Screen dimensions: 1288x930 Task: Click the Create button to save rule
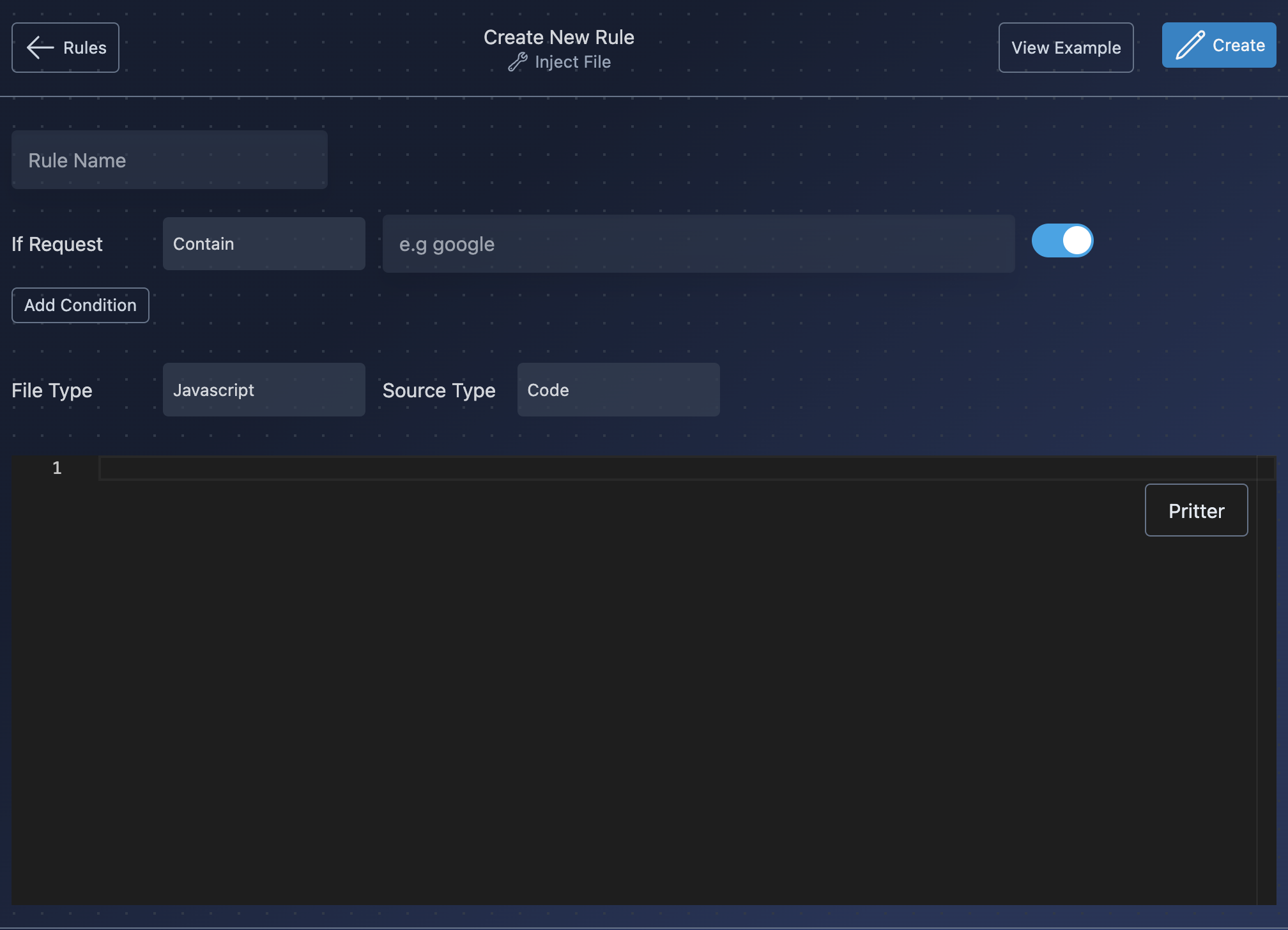(1220, 45)
